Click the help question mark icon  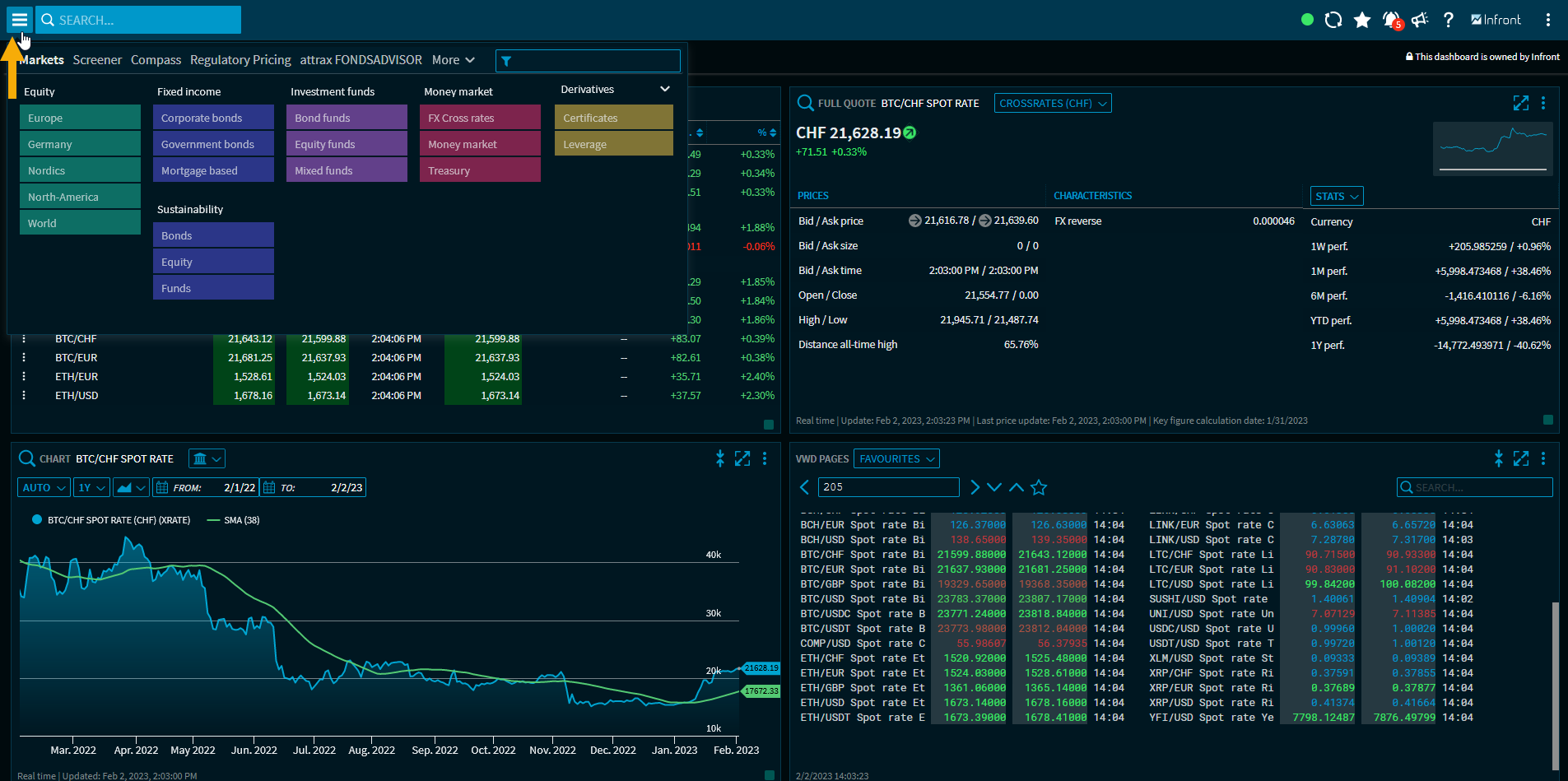point(1449,20)
